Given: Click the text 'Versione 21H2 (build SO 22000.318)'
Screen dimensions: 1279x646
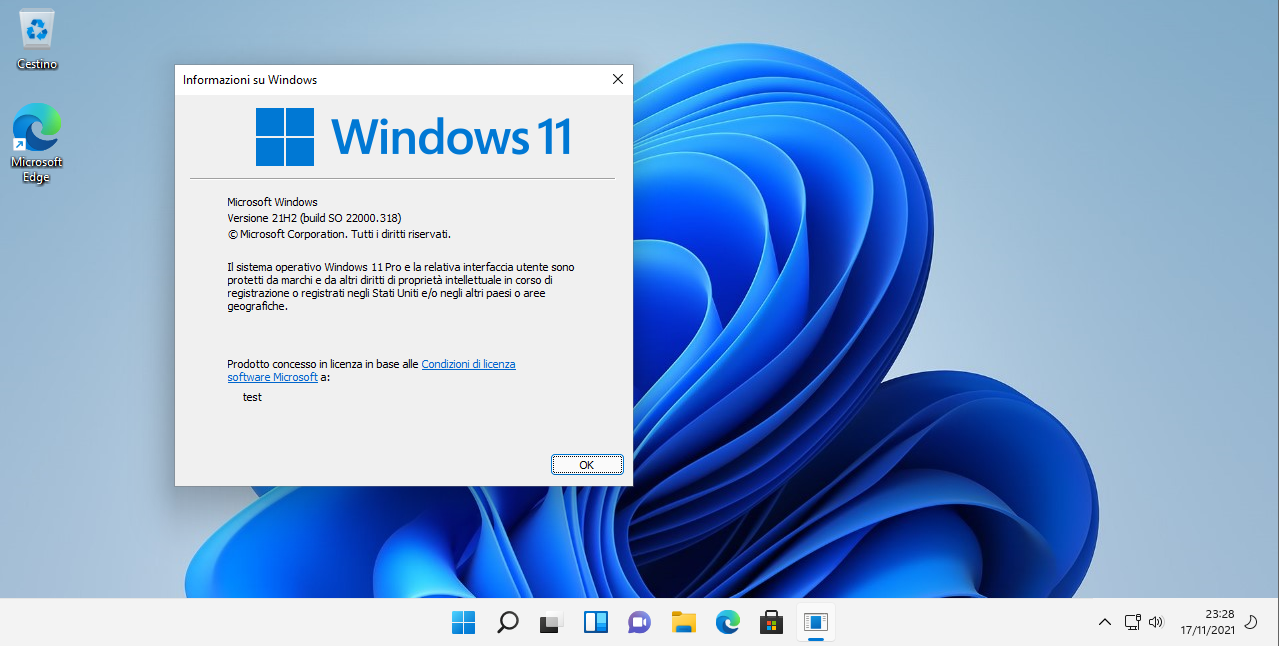Looking at the screenshot, I should tap(314, 218).
